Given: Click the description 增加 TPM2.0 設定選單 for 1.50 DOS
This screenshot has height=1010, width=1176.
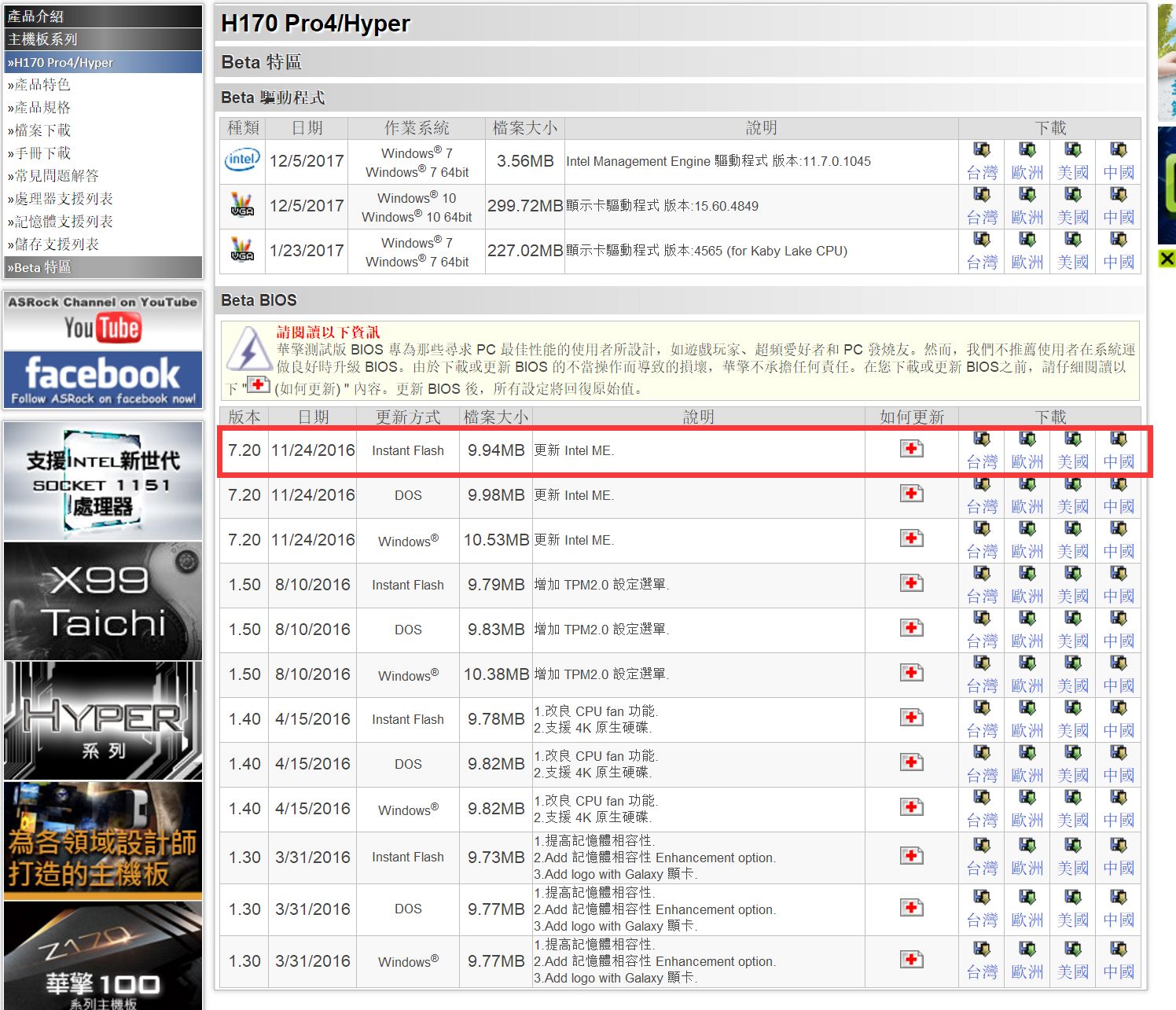Looking at the screenshot, I should pyautogui.click(x=601, y=629).
